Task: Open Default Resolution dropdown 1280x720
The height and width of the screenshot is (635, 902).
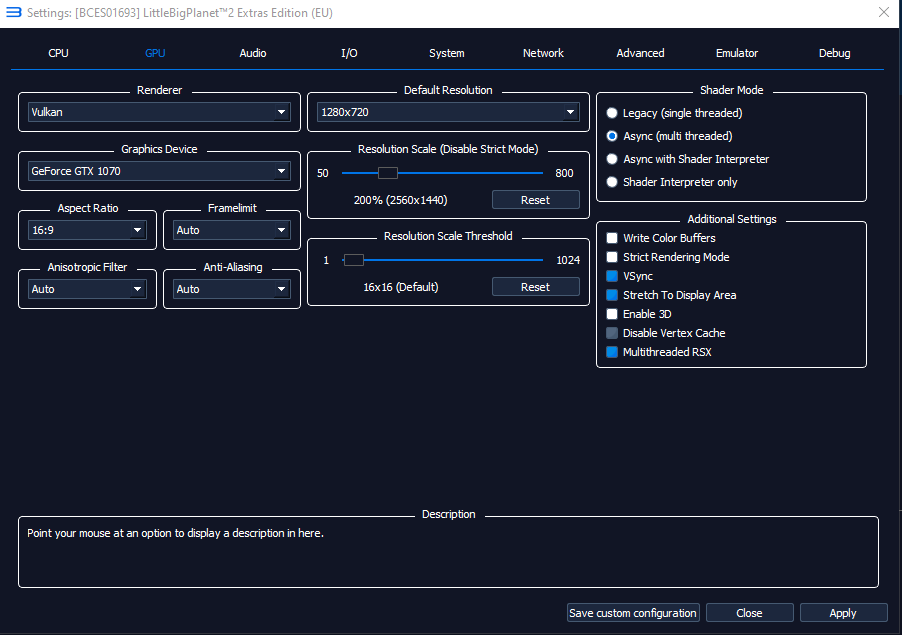Action: [x=448, y=112]
